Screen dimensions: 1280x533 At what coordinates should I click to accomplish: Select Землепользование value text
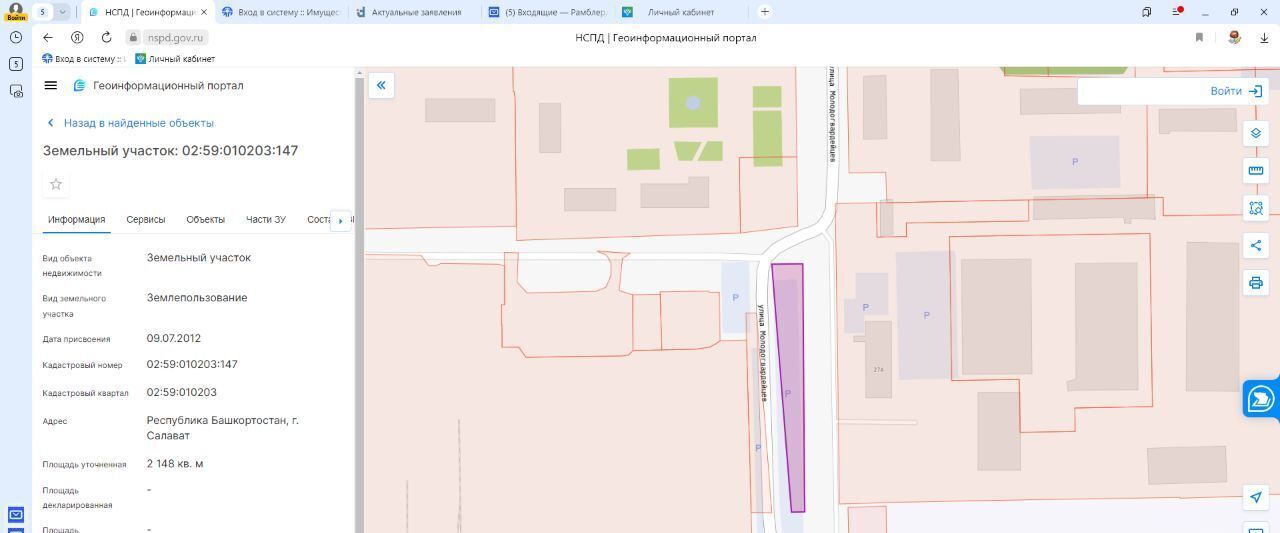(x=197, y=298)
